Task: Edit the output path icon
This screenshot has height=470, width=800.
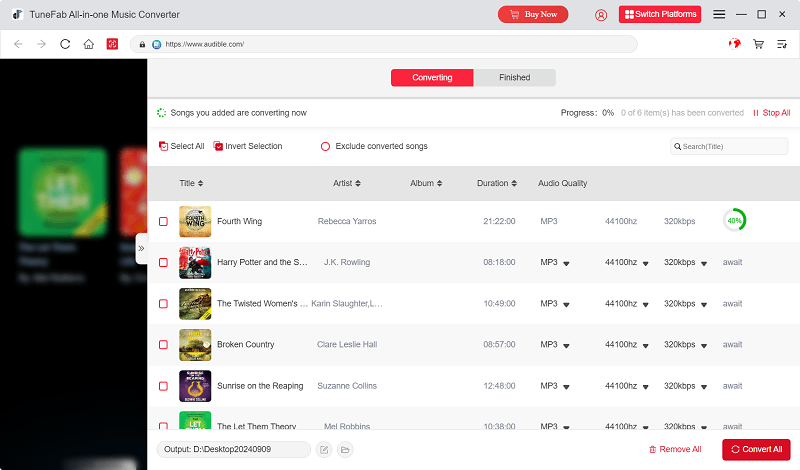Action: pyautogui.click(x=324, y=450)
